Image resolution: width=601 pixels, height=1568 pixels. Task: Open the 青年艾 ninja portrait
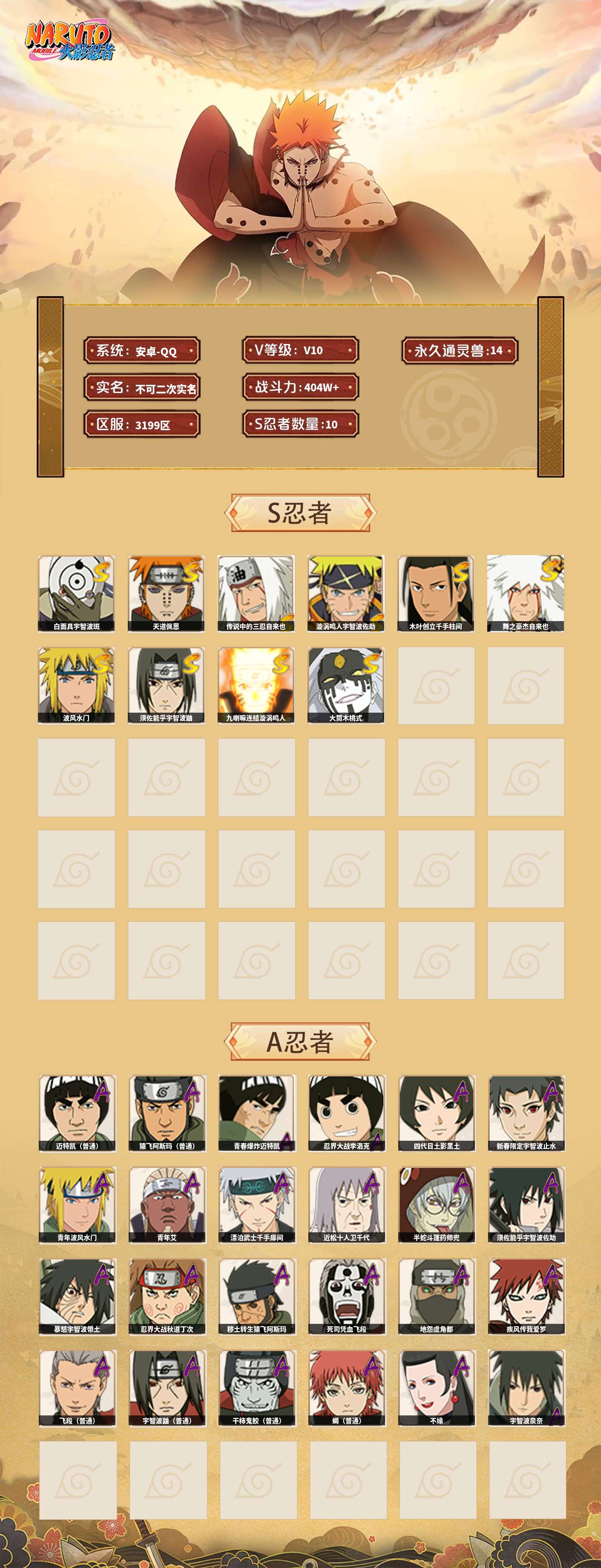(x=167, y=1205)
